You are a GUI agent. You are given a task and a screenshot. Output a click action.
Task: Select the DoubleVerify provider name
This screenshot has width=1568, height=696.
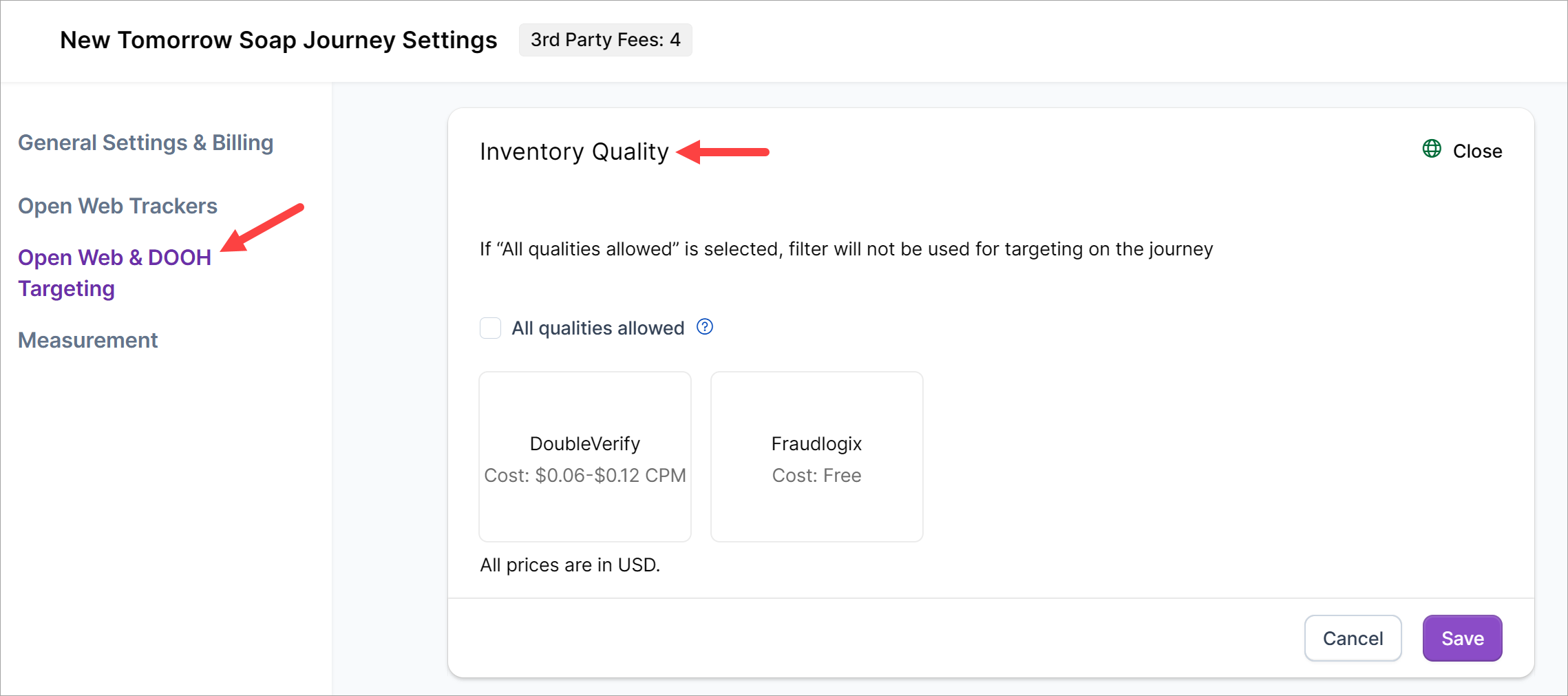584,444
